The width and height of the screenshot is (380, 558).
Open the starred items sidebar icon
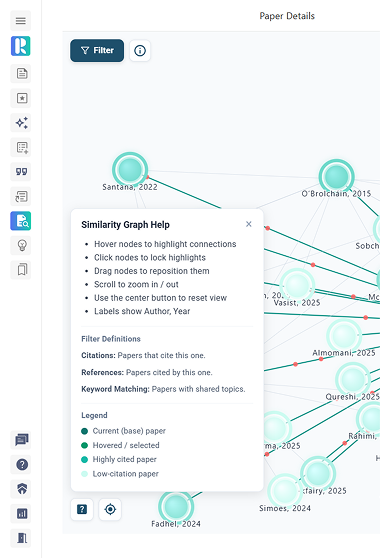(22, 98)
